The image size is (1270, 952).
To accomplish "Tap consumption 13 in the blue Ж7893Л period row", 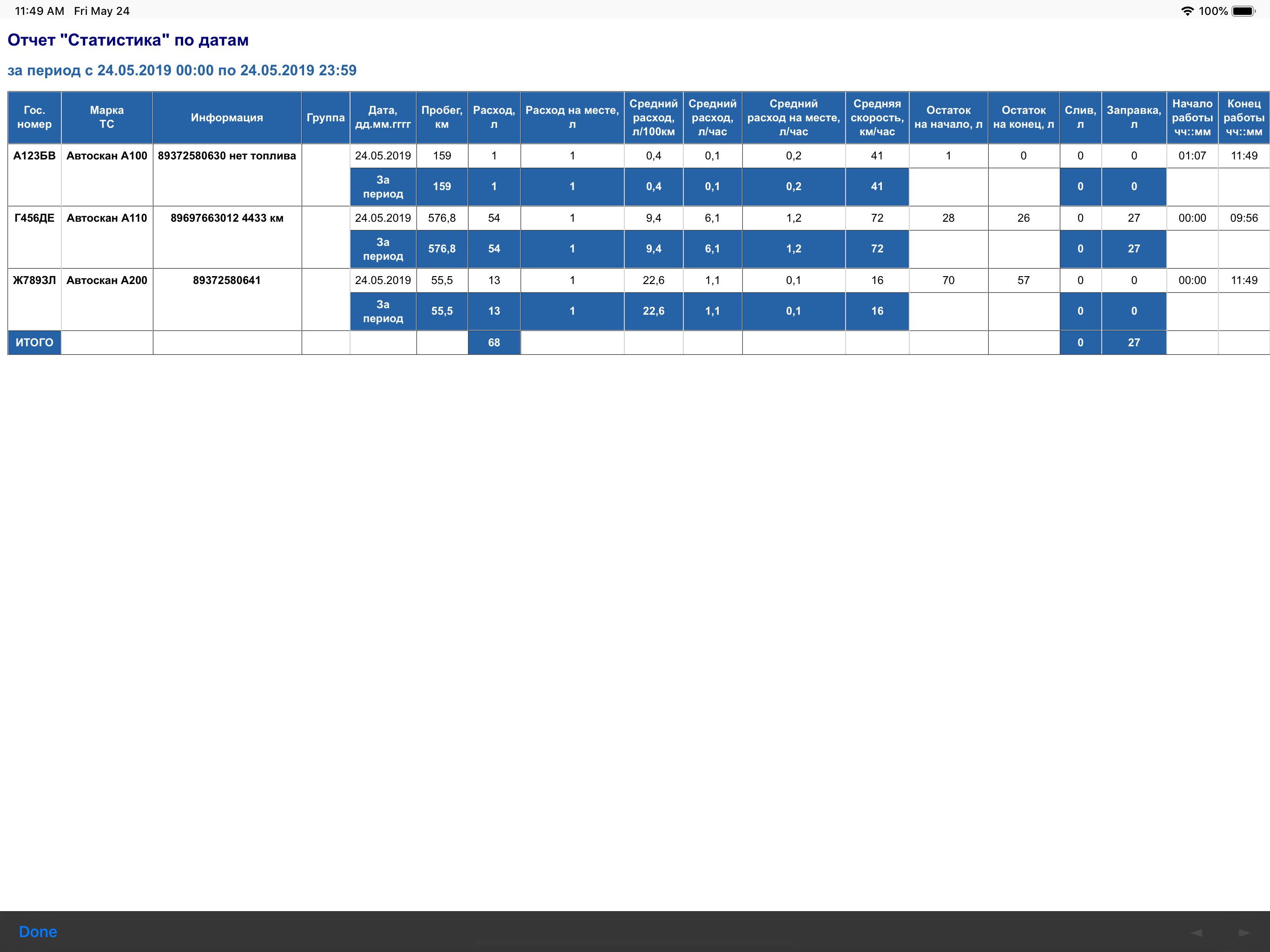I will (494, 311).
